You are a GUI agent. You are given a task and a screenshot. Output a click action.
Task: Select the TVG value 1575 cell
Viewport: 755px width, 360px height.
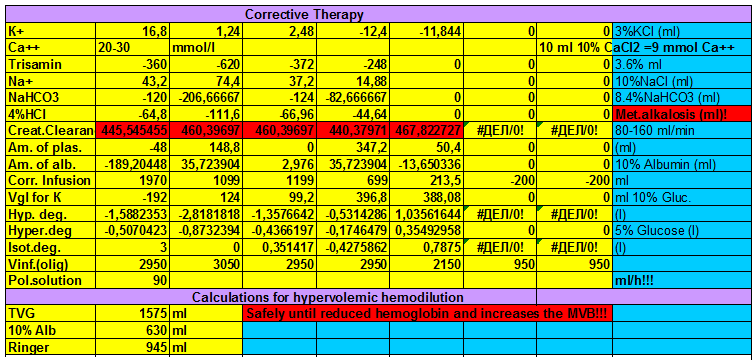(132, 314)
